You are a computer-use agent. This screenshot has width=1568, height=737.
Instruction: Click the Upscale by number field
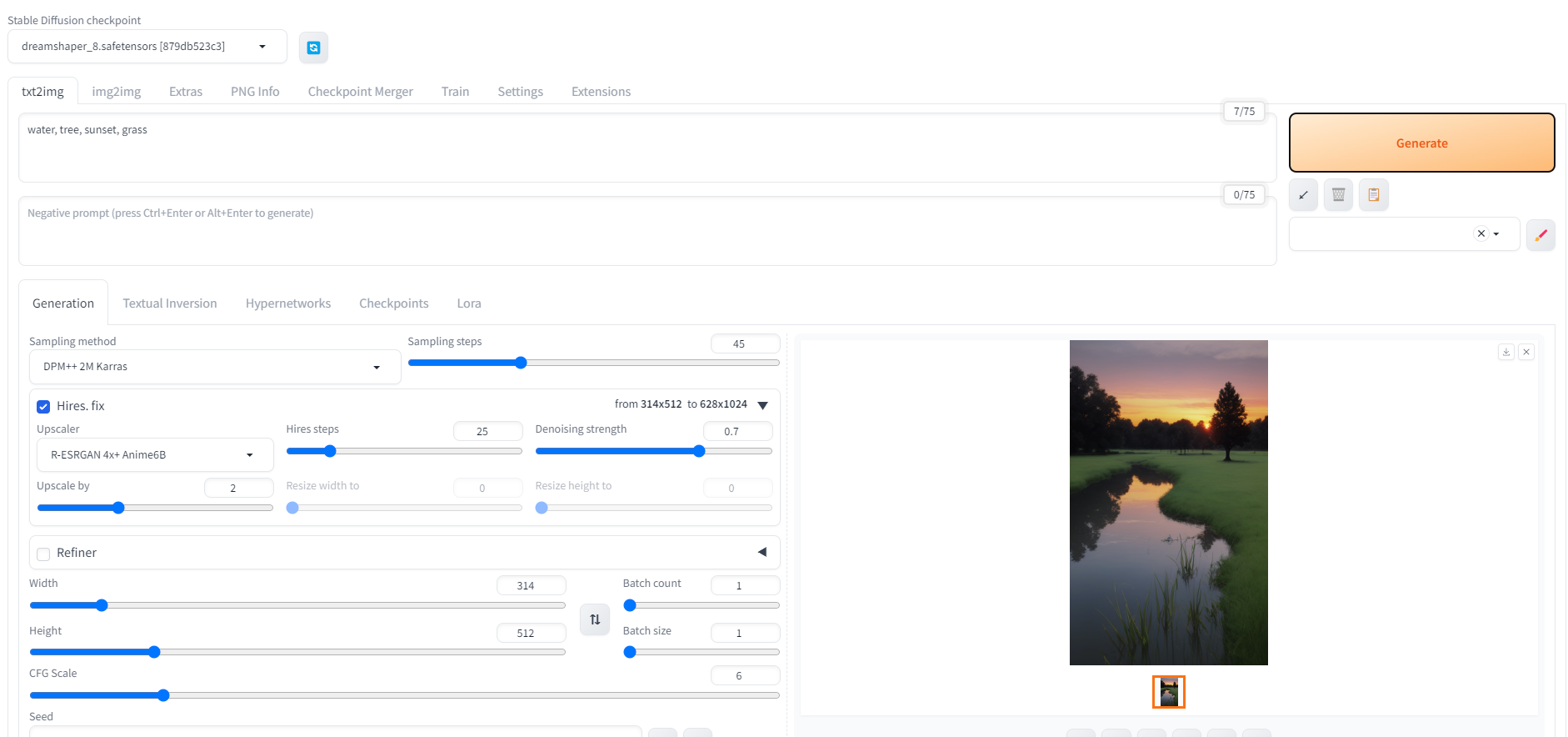click(x=238, y=488)
